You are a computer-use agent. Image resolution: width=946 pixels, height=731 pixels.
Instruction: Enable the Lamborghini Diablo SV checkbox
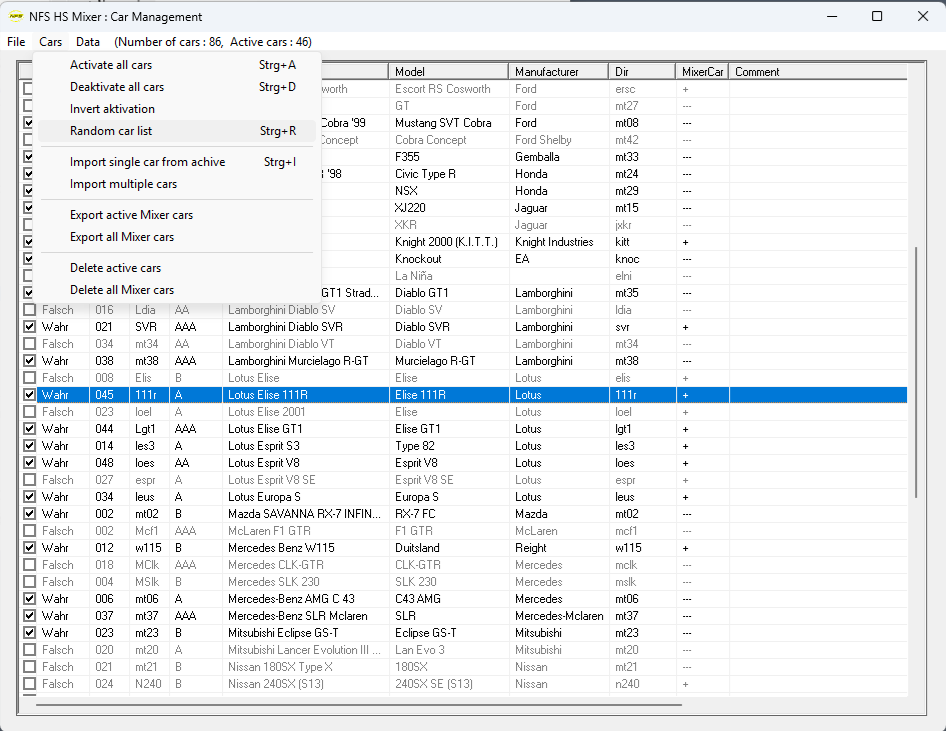click(x=29, y=310)
